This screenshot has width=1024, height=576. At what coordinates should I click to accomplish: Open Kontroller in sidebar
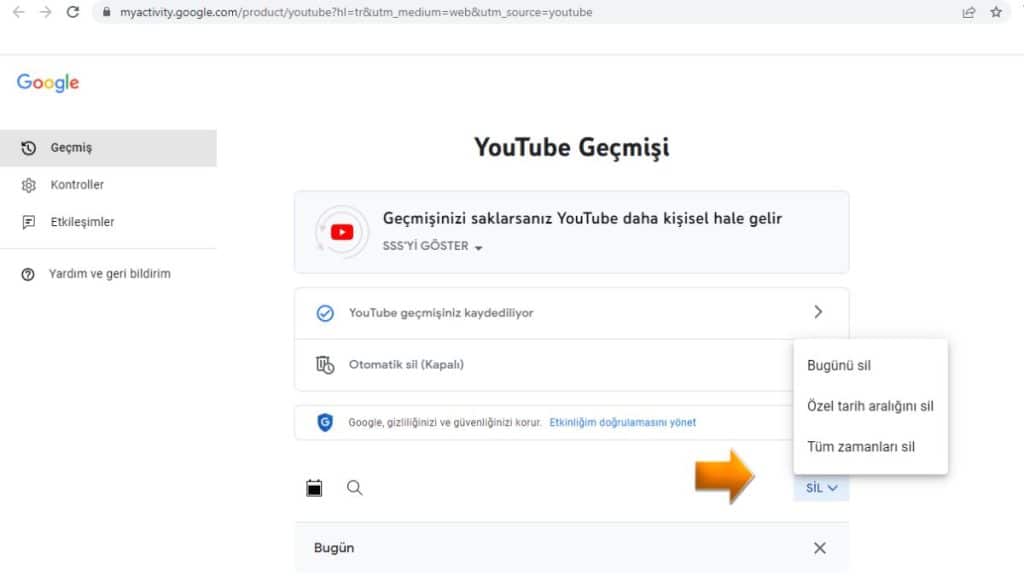[x=108, y=185]
